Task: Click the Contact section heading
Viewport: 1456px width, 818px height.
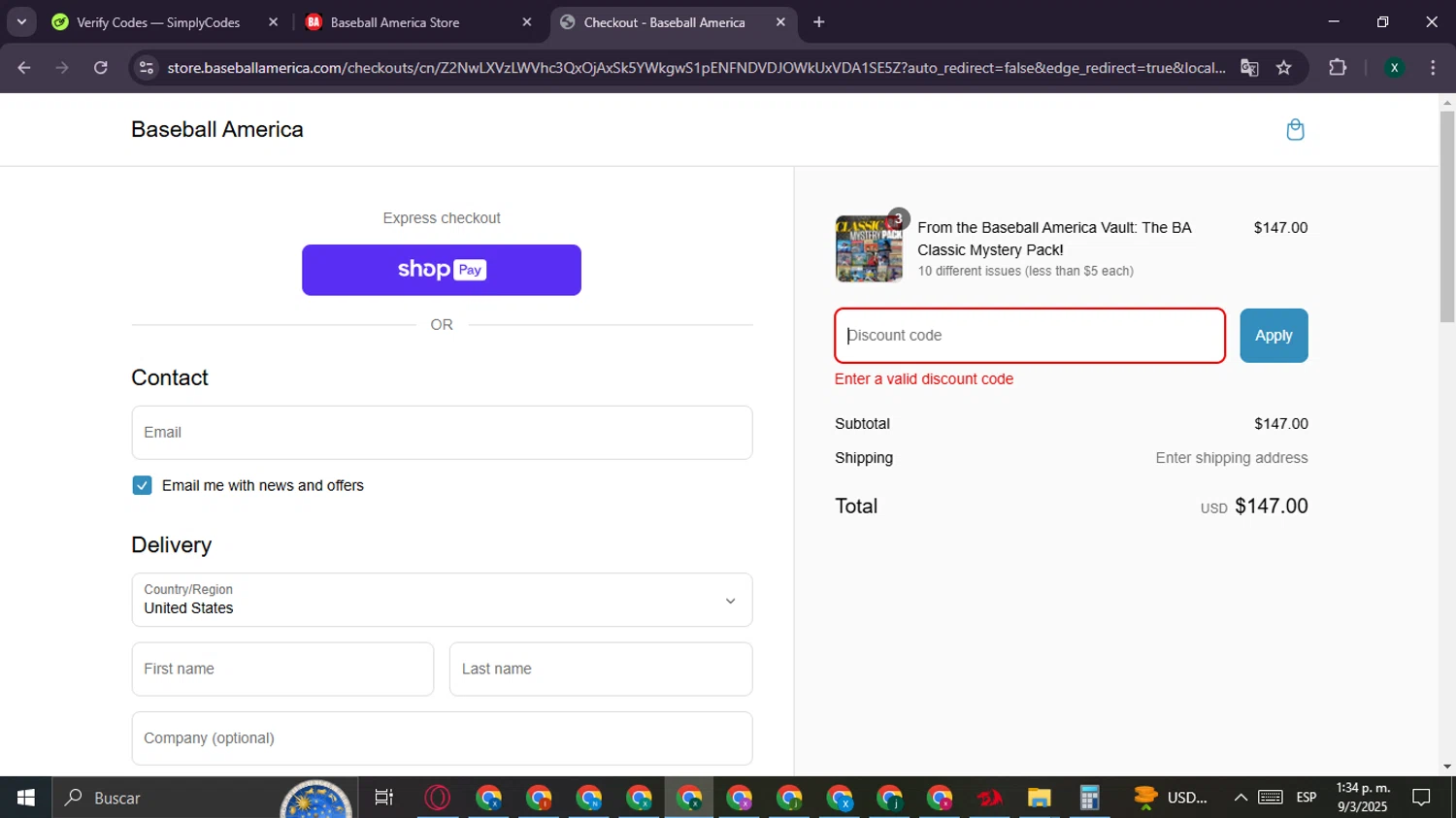Action: pyautogui.click(x=170, y=377)
